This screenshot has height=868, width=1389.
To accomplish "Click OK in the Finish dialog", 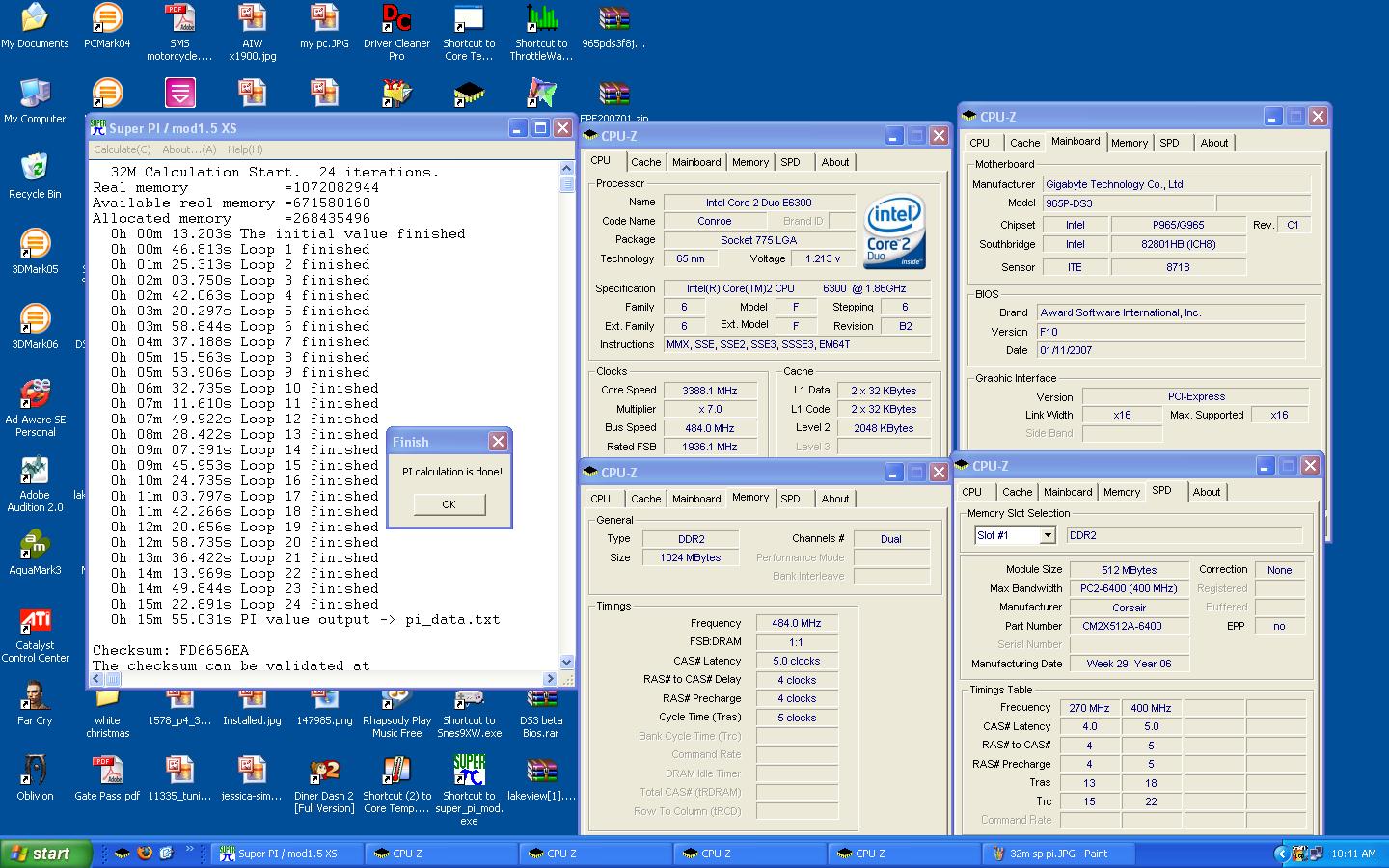I will (x=449, y=504).
